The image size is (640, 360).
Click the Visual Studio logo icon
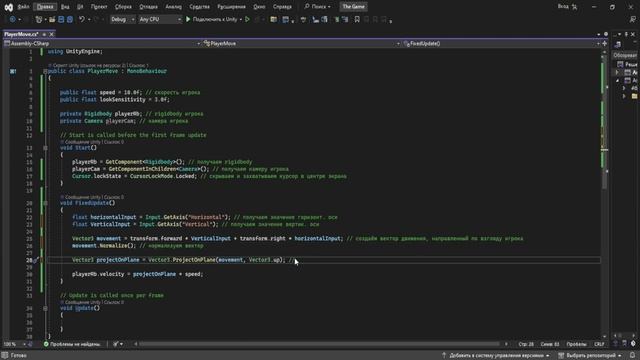click(8, 7)
